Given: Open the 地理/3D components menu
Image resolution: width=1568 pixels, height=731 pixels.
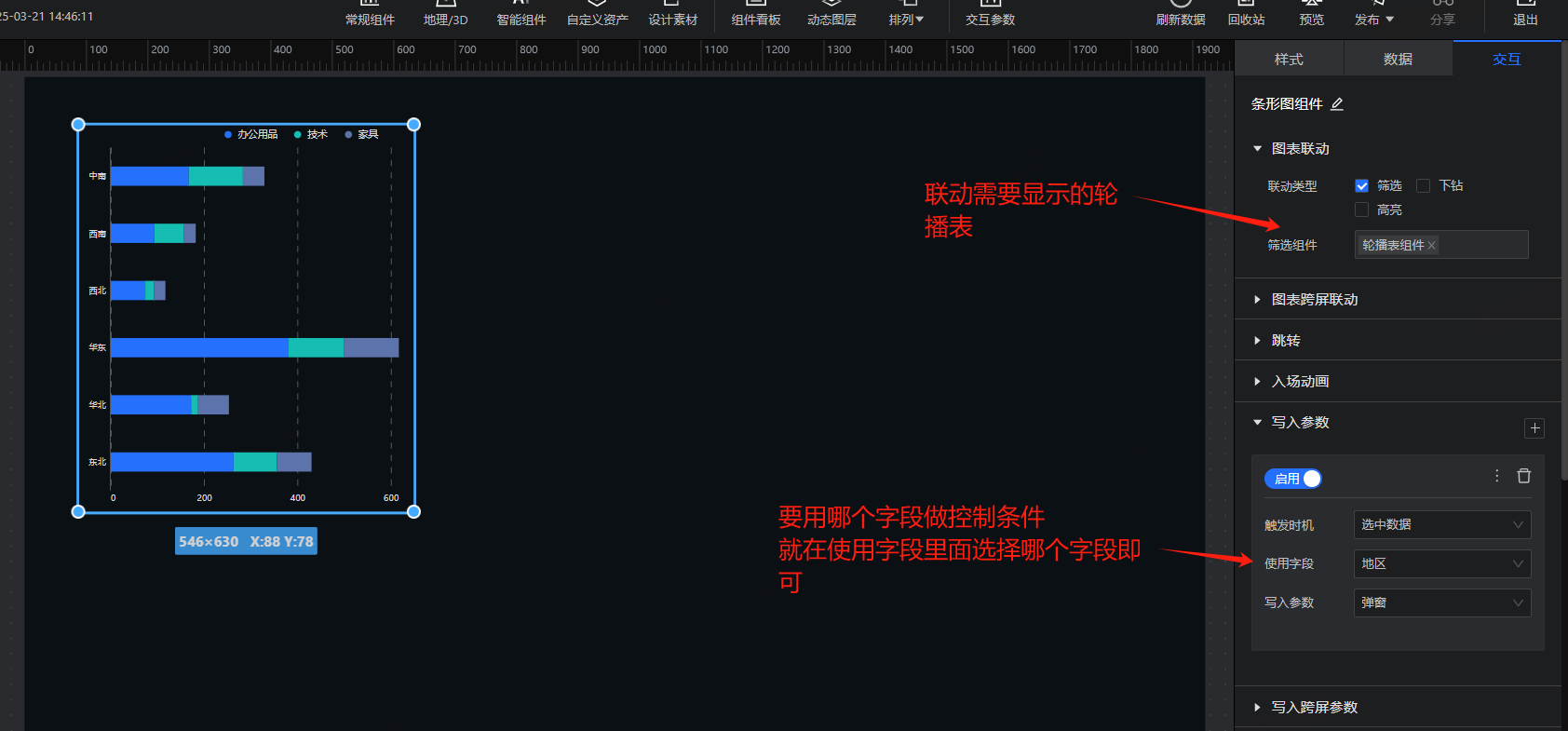Looking at the screenshot, I should click(x=445, y=14).
